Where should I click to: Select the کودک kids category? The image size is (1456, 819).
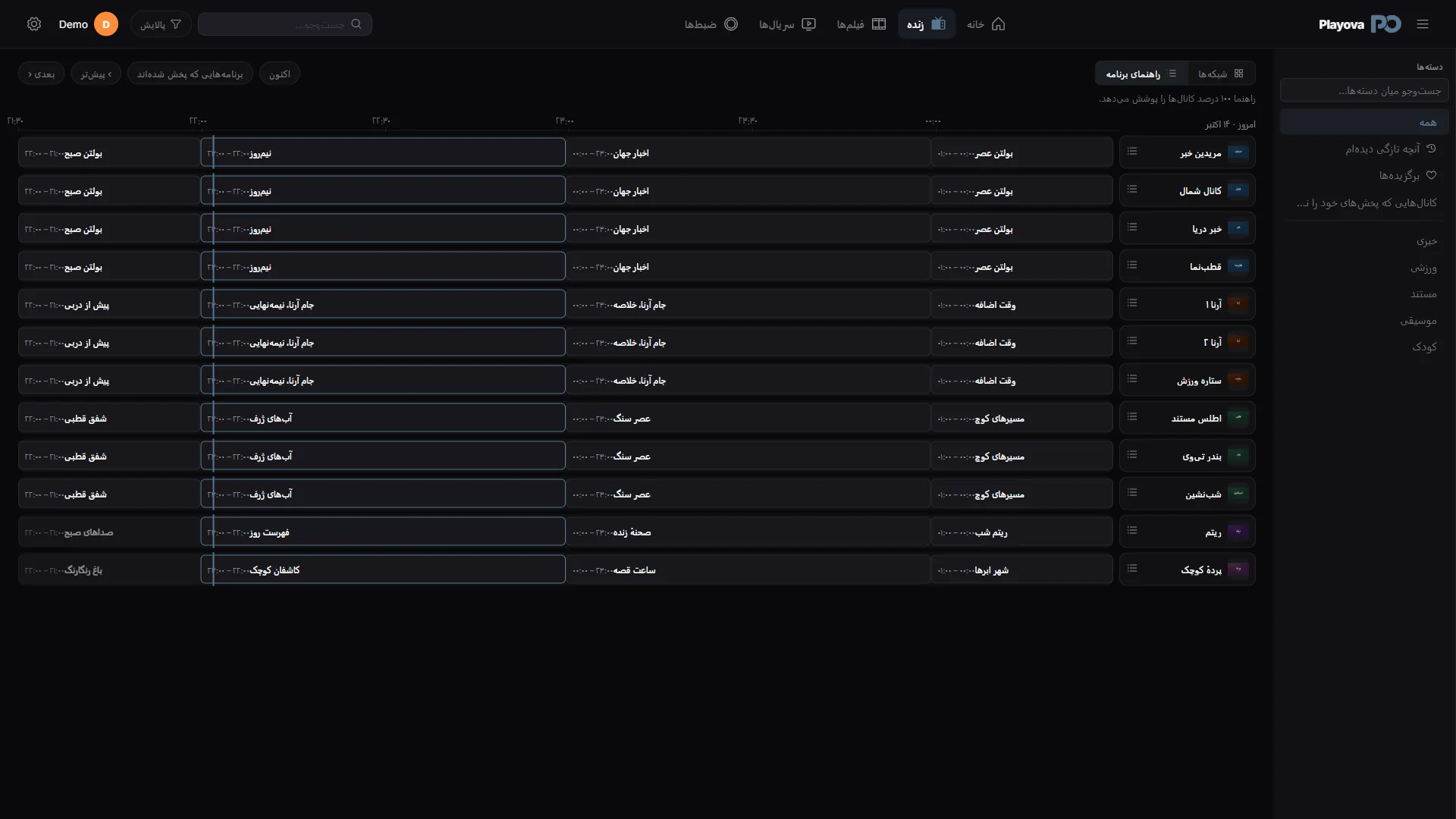[1364, 347]
